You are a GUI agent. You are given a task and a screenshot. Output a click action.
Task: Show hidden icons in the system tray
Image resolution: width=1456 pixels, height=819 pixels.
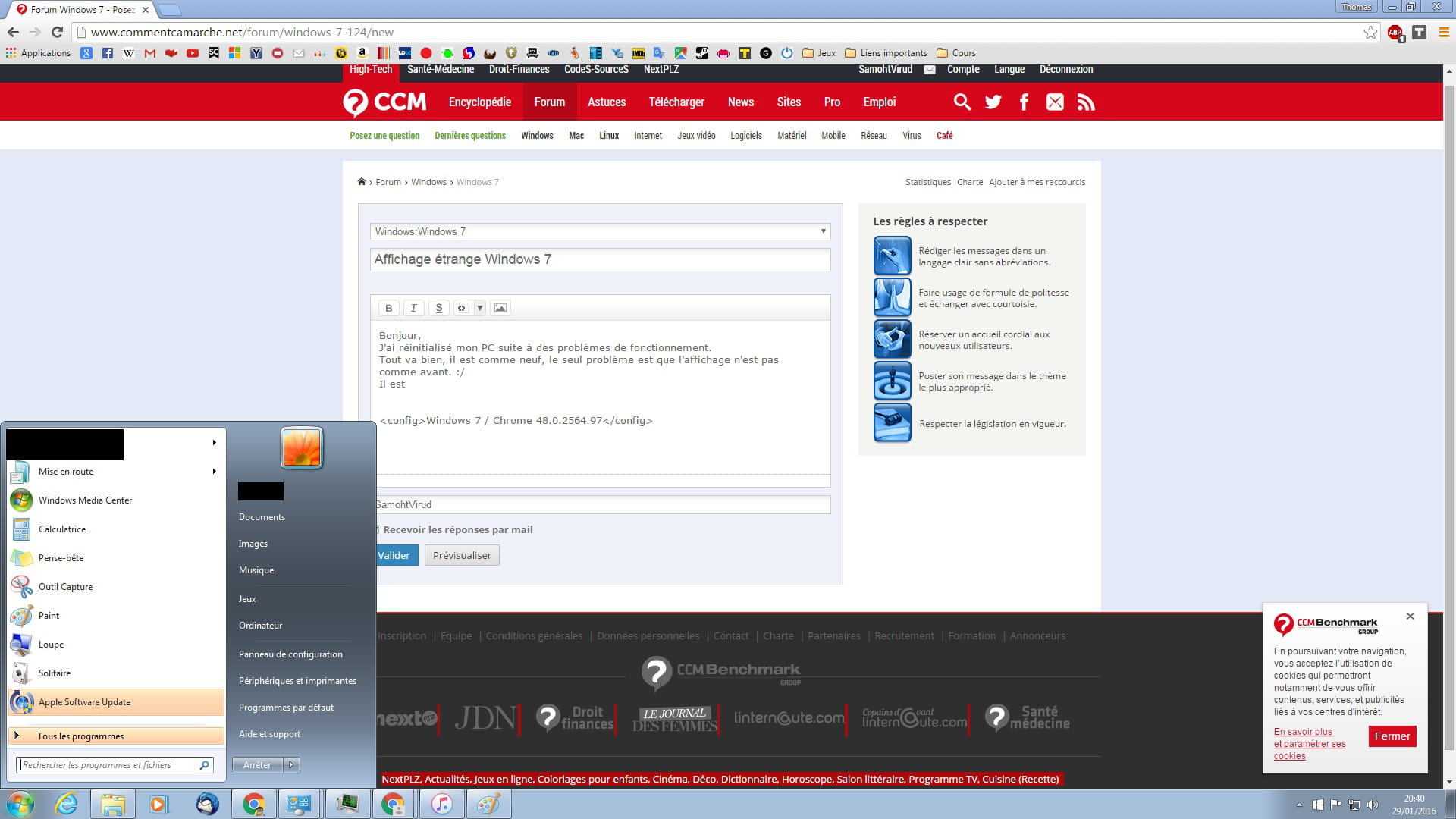coord(1299,805)
